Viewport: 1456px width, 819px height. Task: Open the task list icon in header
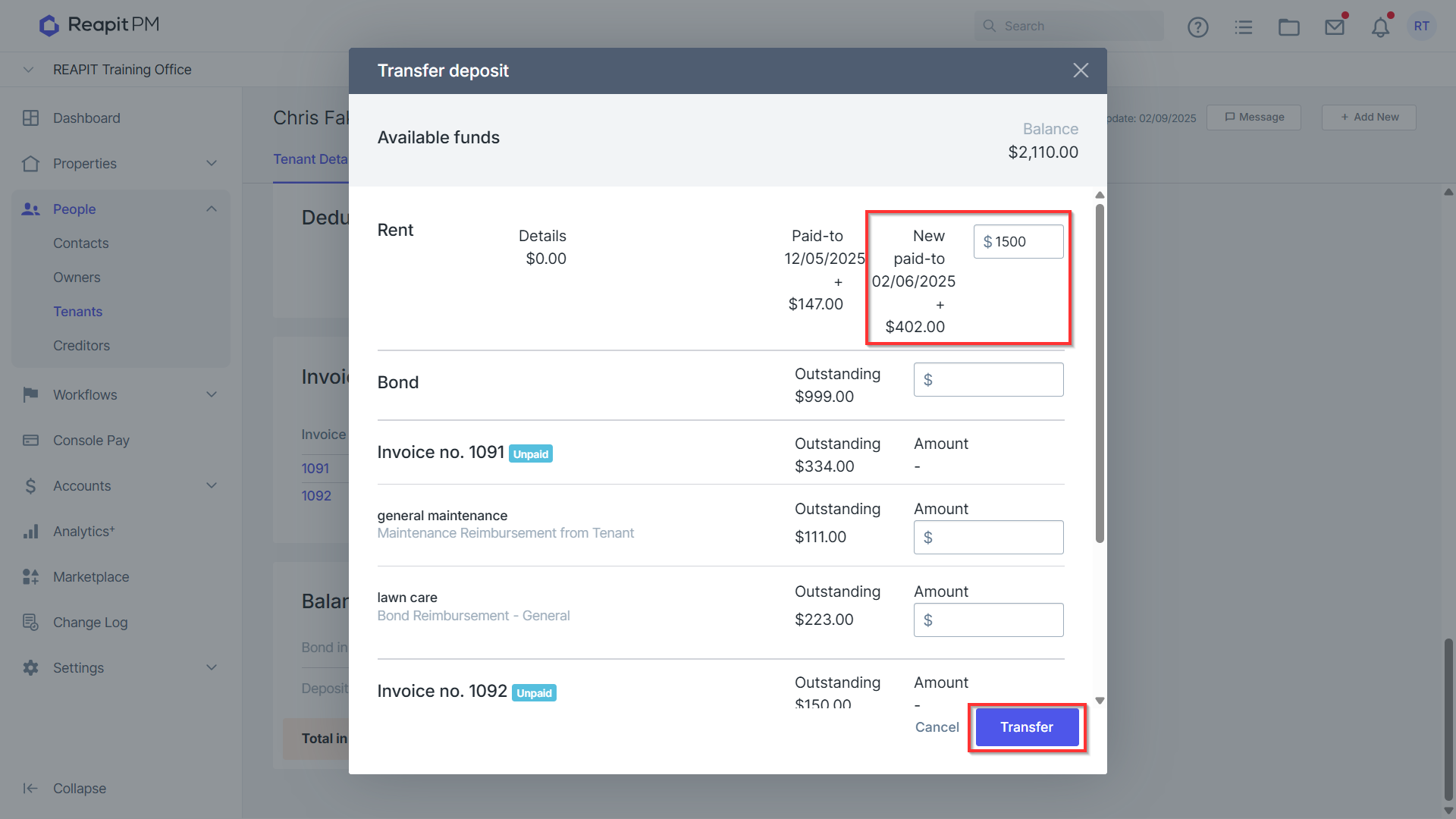point(1244,27)
